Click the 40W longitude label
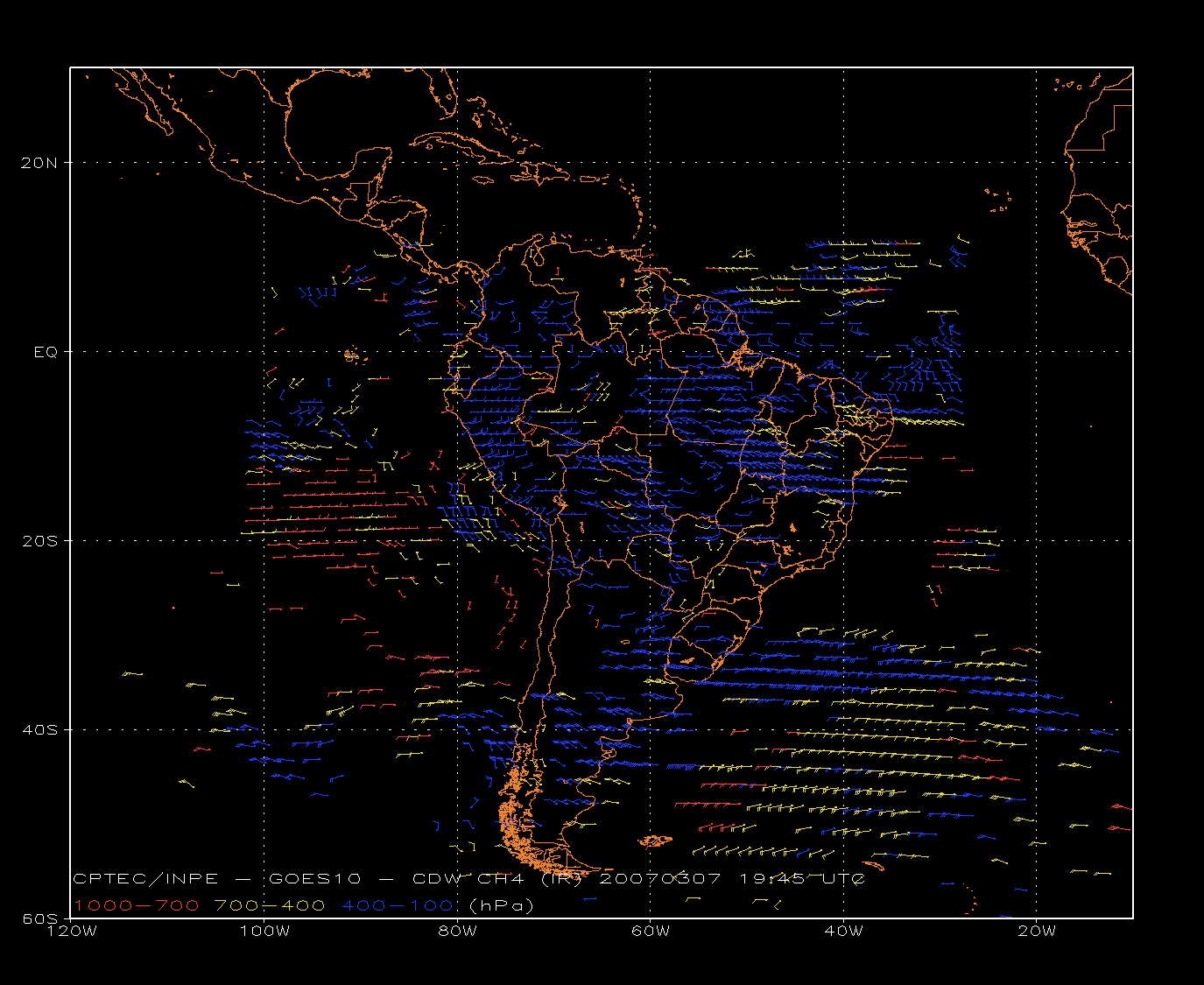The image size is (1204, 985). pos(843,931)
